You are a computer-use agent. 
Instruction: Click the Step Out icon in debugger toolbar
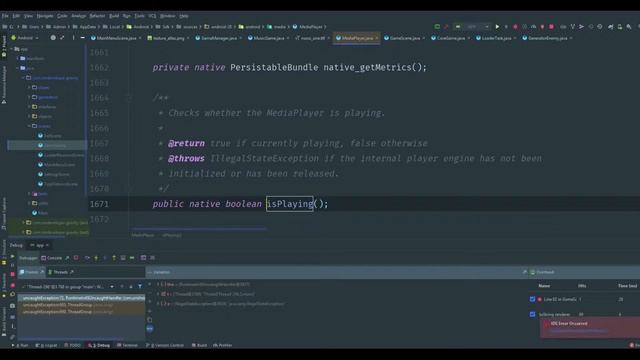pos(114,258)
